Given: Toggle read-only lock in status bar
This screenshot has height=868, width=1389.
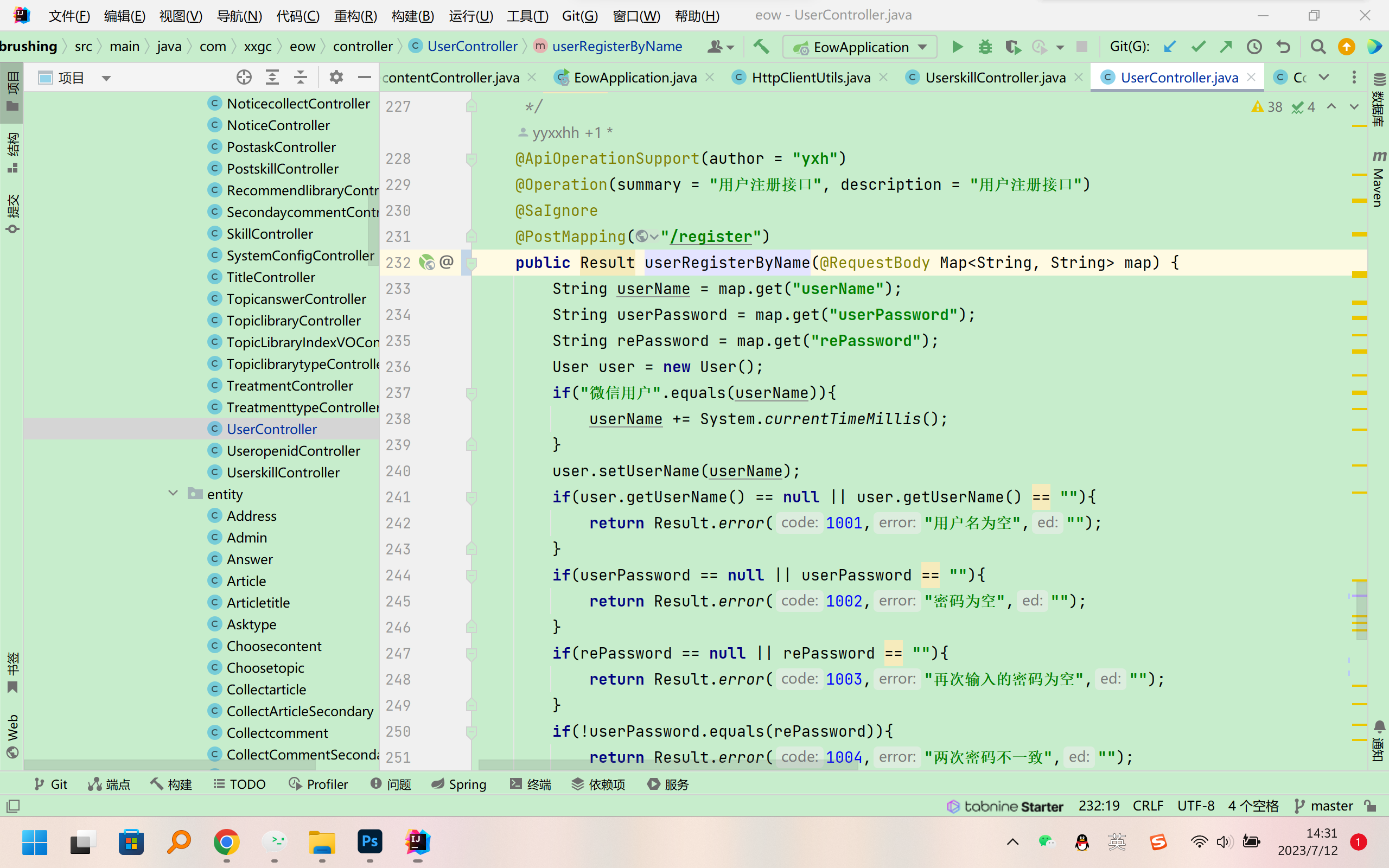Looking at the screenshot, I should tap(1371, 806).
